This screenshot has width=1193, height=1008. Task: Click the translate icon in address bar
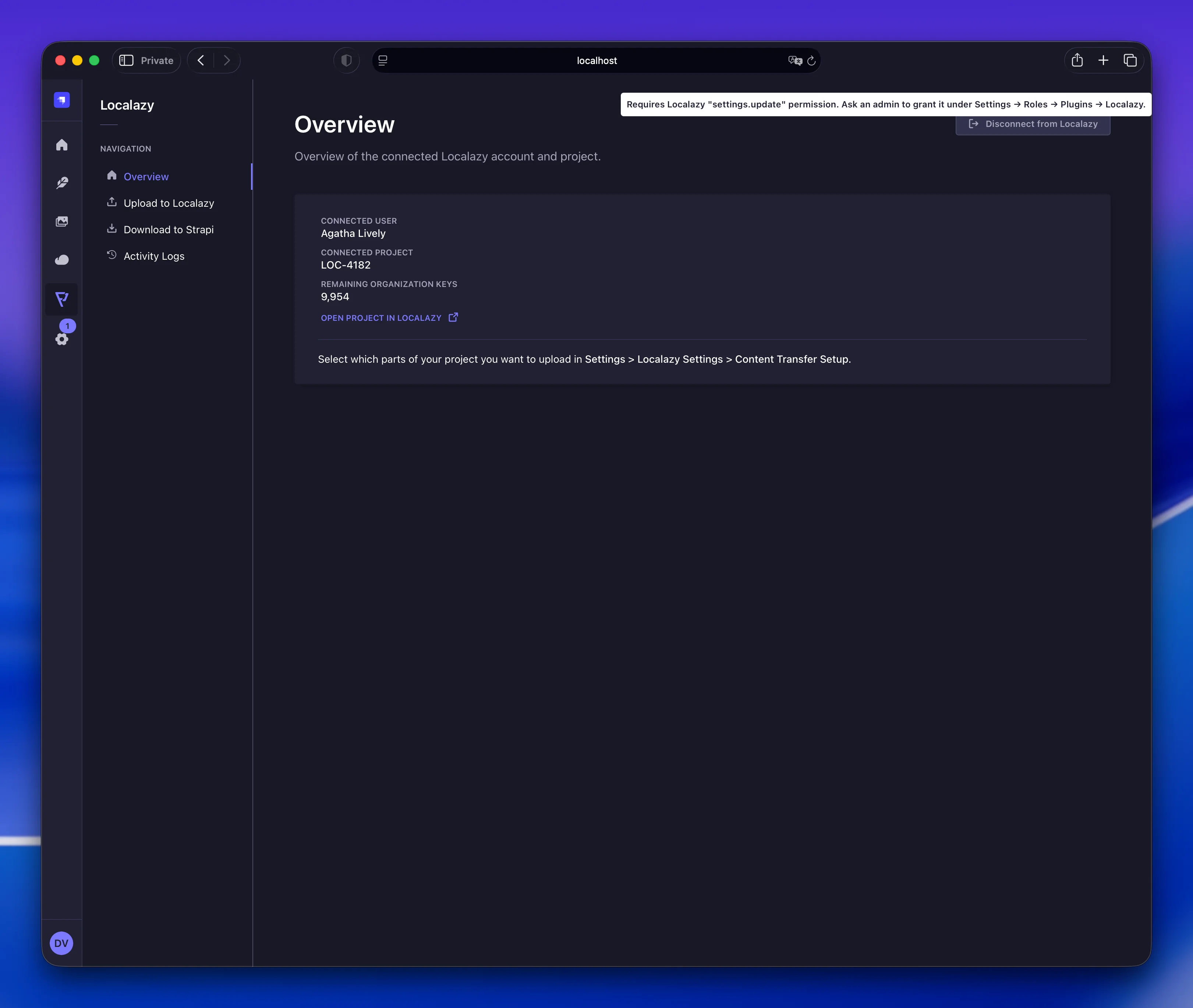point(794,61)
